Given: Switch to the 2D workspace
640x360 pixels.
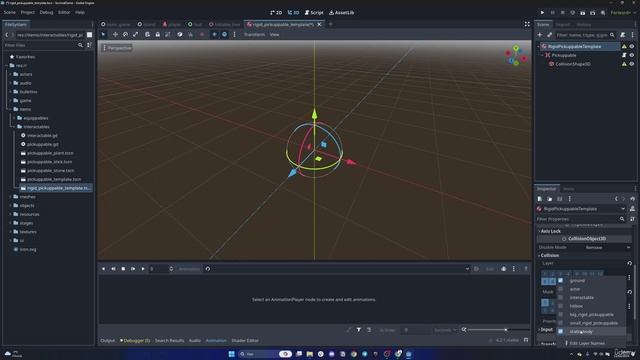Looking at the screenshot, I should 276,13.
